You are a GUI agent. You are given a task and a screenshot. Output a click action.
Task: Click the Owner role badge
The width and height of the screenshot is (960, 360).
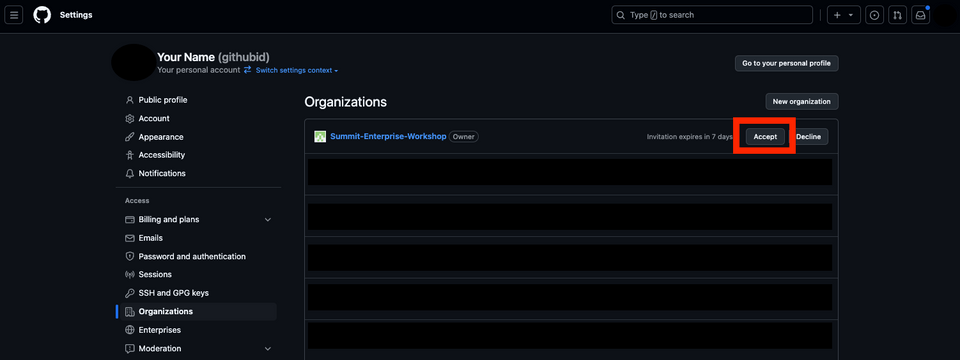463,137
